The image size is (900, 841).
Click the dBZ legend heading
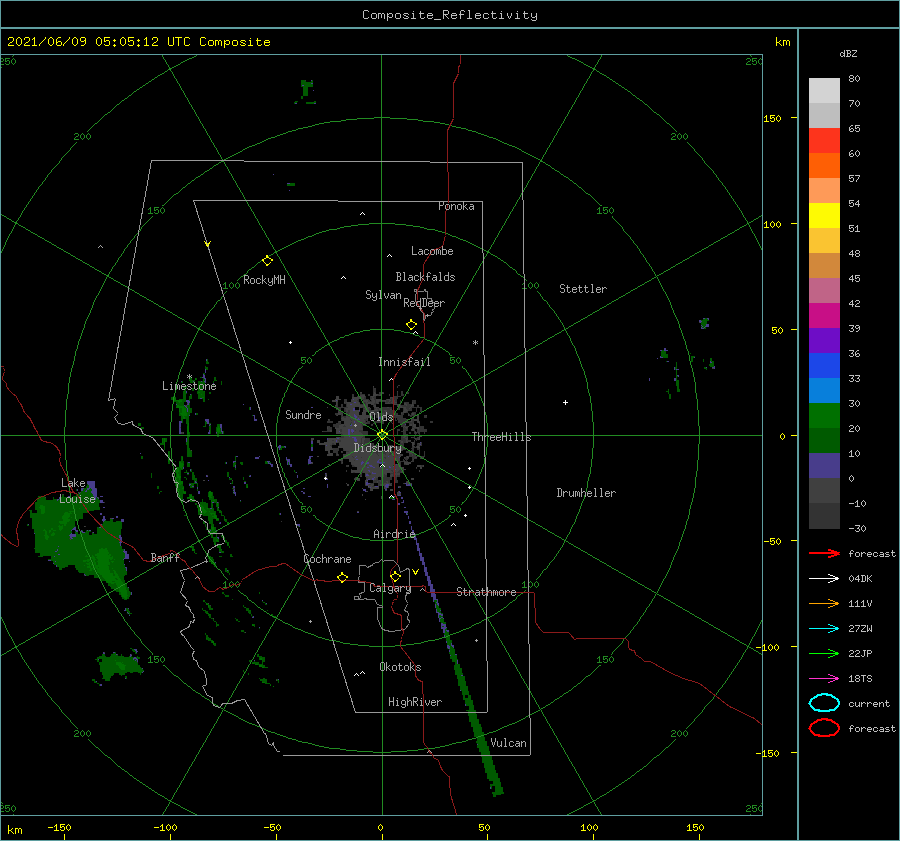848,53
